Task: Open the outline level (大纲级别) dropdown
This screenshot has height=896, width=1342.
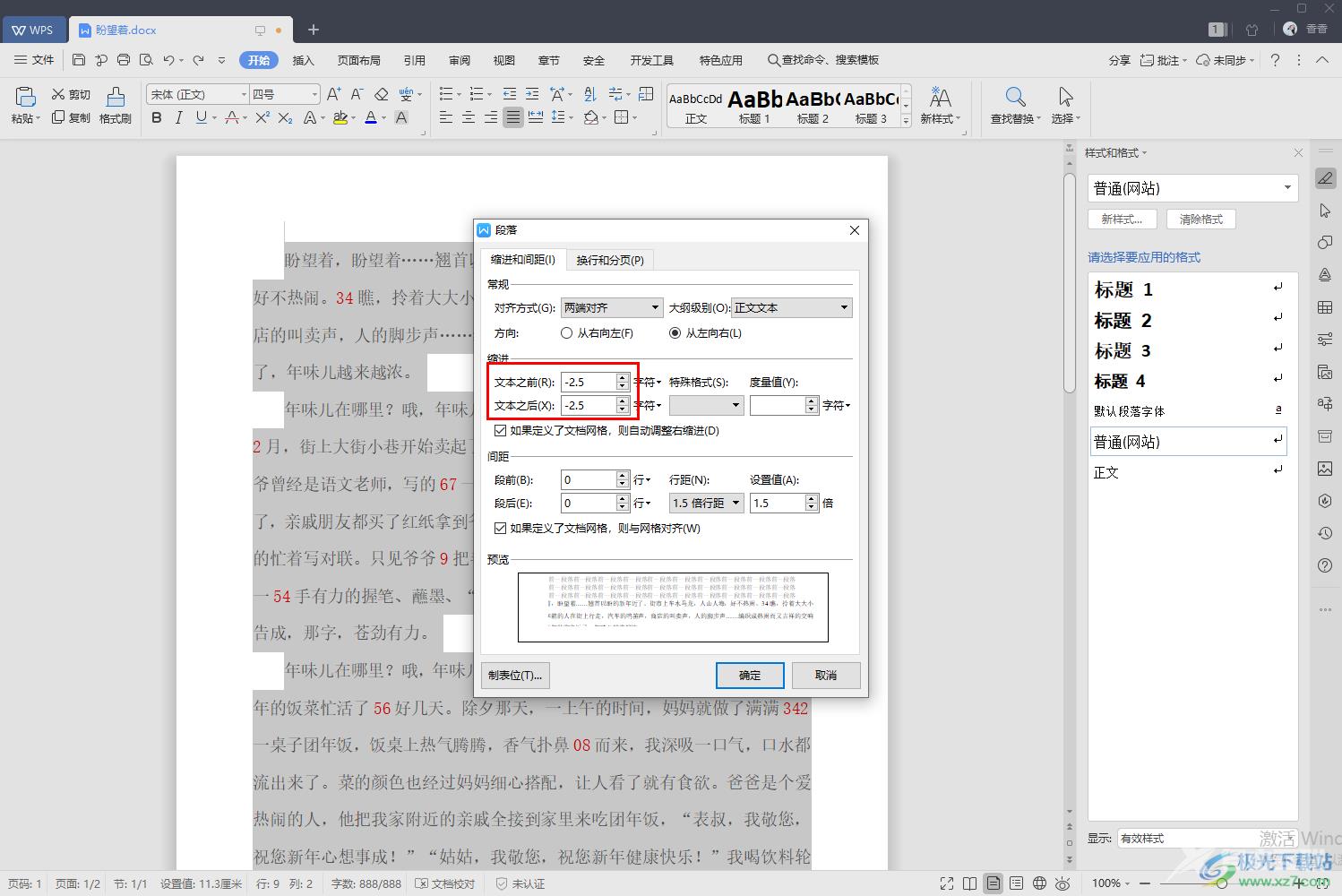Action: [792, 308]
